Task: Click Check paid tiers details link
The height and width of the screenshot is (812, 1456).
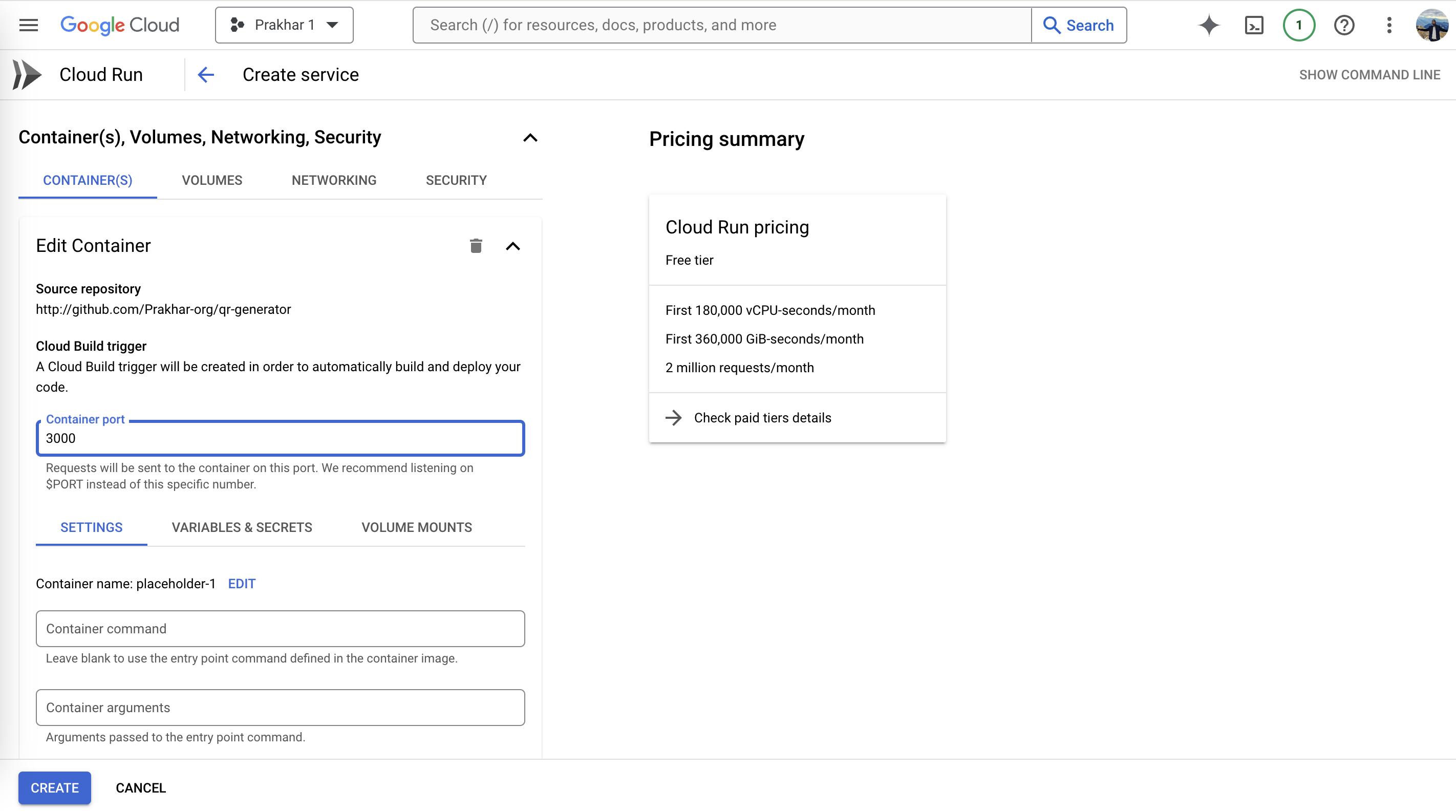Action: [762, 418]
